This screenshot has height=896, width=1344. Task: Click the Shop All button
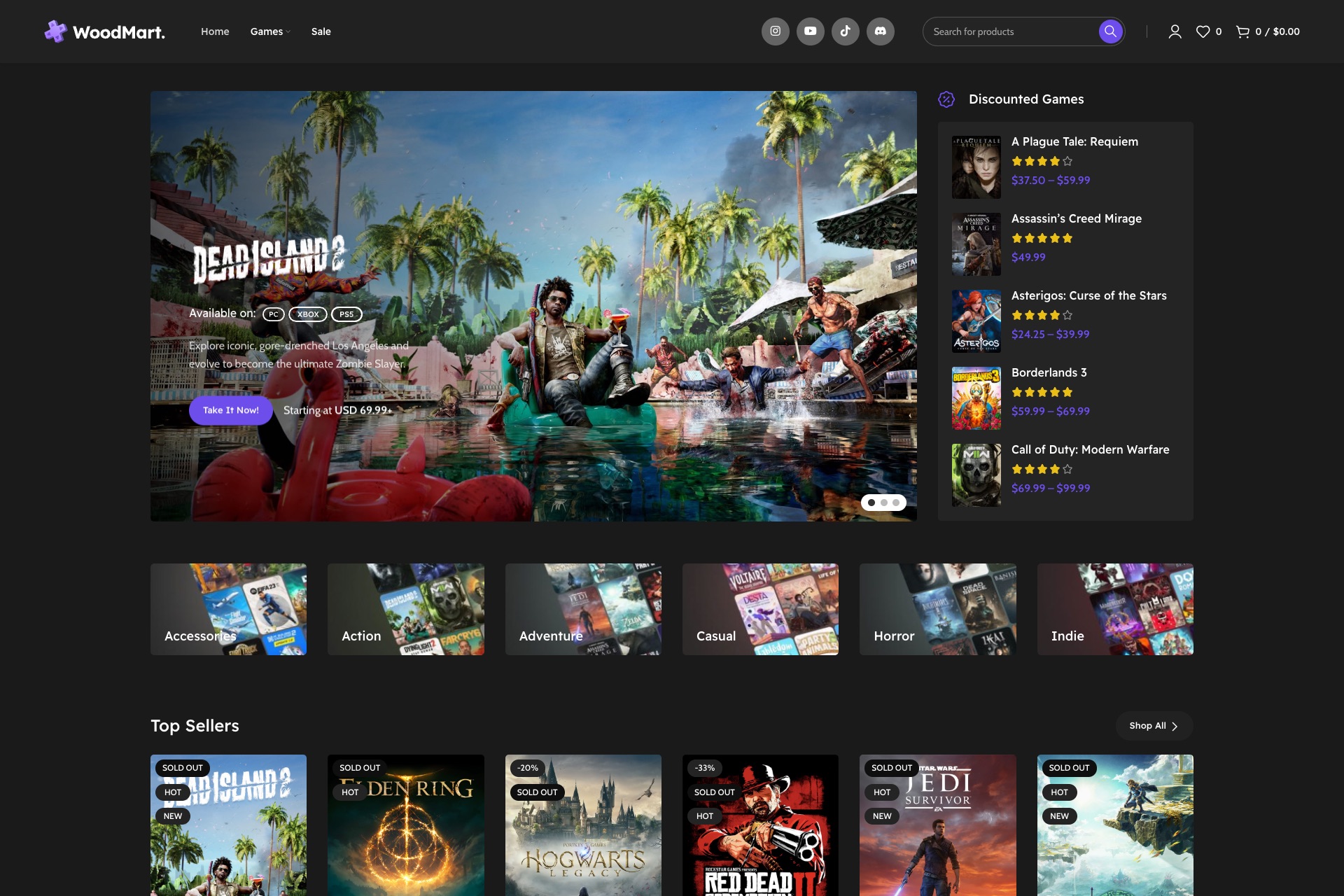point(1154,726)
